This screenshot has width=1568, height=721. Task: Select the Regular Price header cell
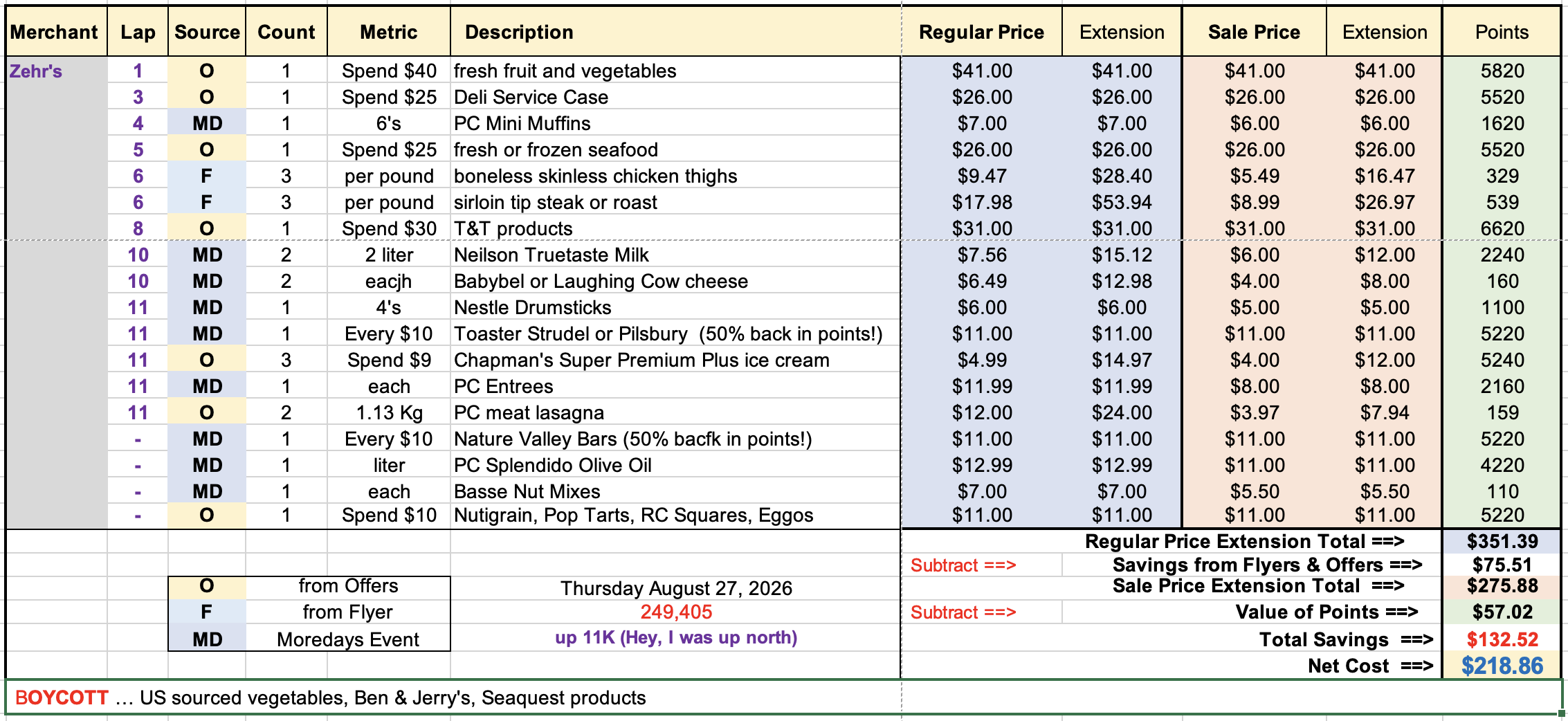pyautogui.click(x=981, y=32)
